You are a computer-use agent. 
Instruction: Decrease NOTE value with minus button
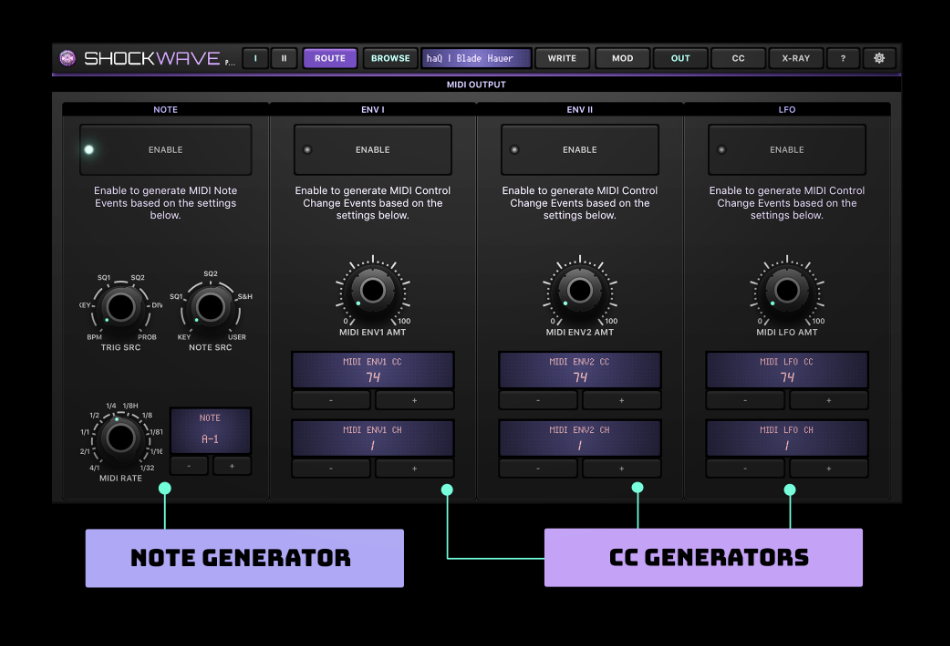[x=189, y=465]
